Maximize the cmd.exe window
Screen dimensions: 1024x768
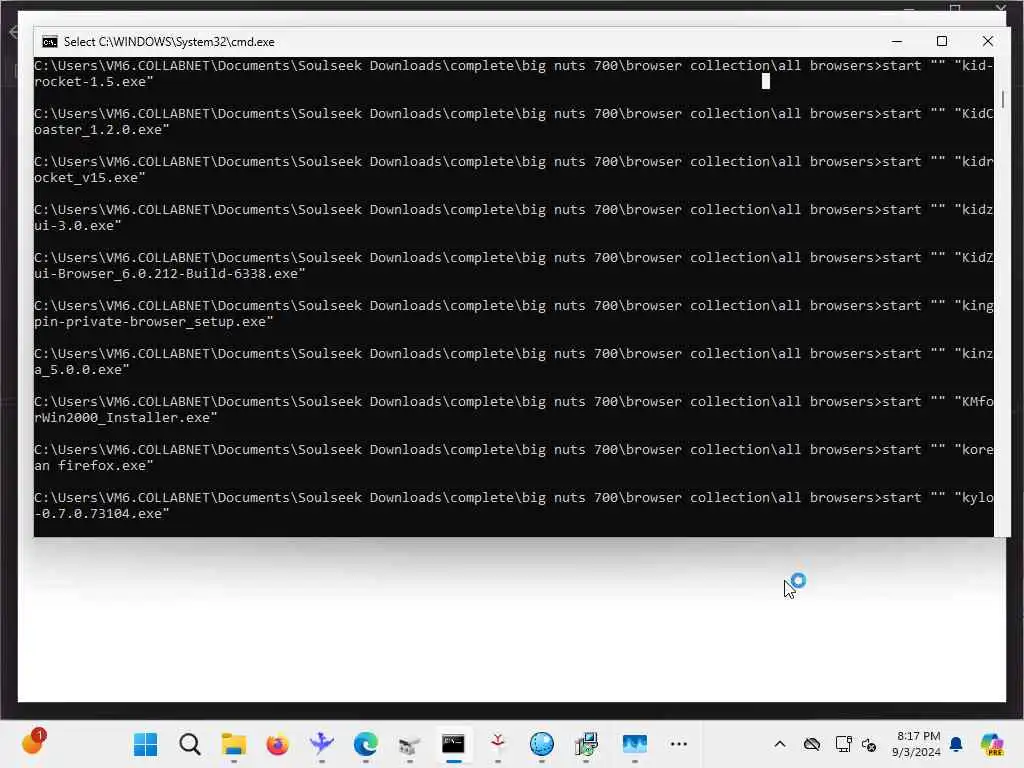pos(942,41)
